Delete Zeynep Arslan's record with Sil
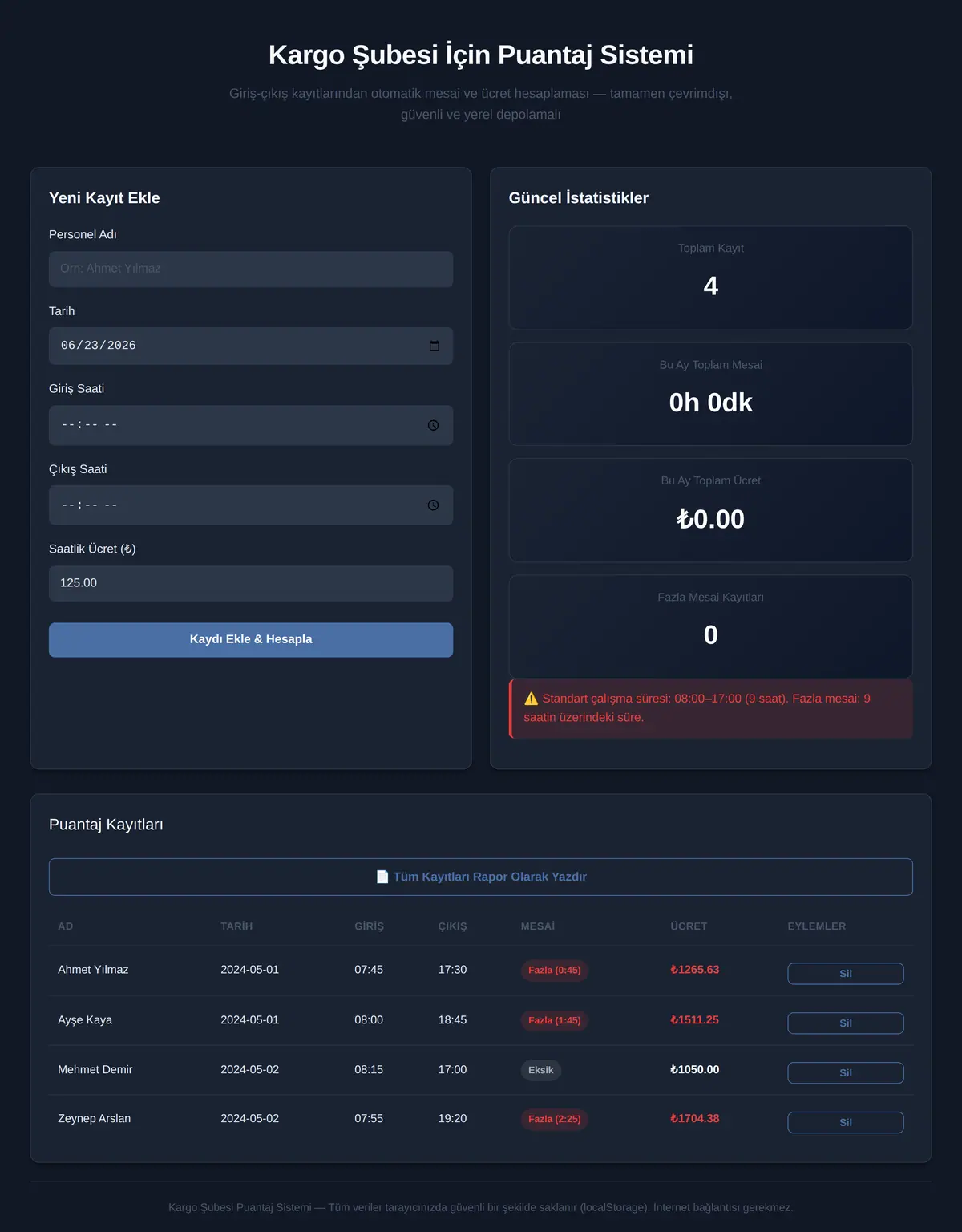The image size is (962, 1232). click(846, 1122)
